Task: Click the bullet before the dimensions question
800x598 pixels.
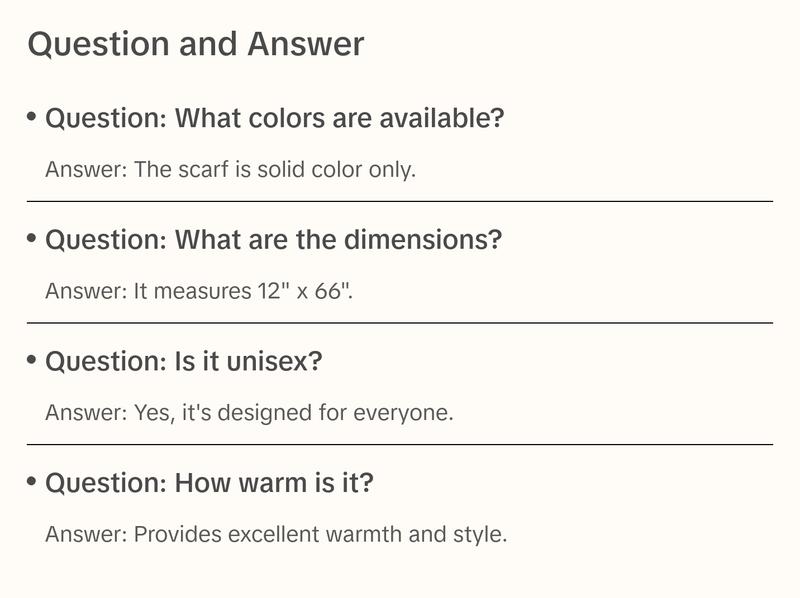Action: pyautogui.click(x=32, y=239)
